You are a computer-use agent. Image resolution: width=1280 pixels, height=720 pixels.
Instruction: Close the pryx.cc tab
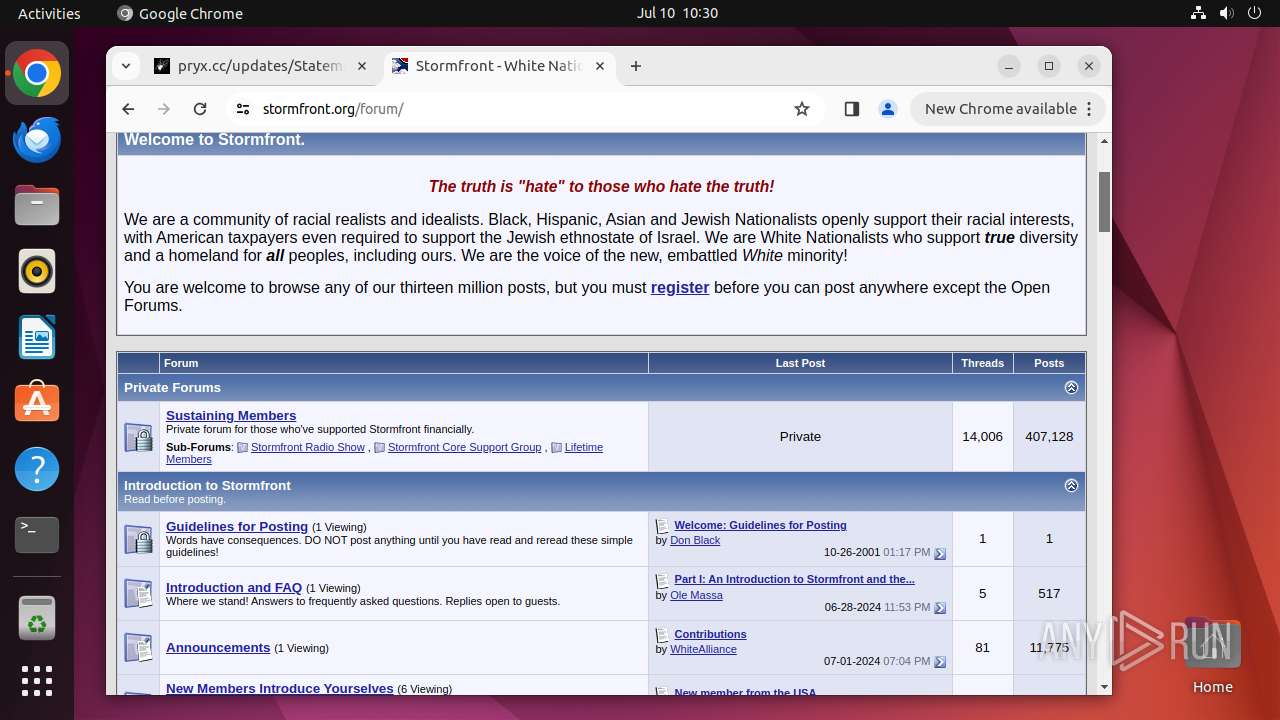pos(362,66)
